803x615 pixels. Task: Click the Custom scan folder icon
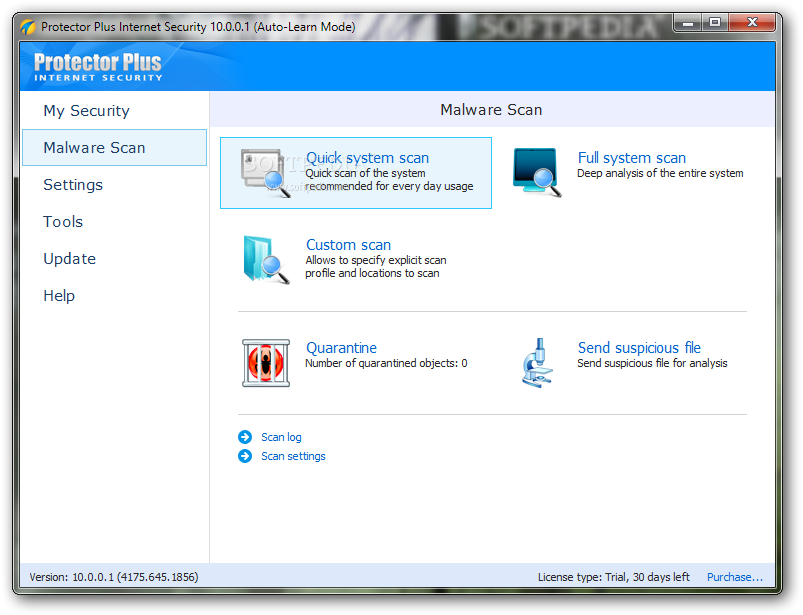point(266,260)
